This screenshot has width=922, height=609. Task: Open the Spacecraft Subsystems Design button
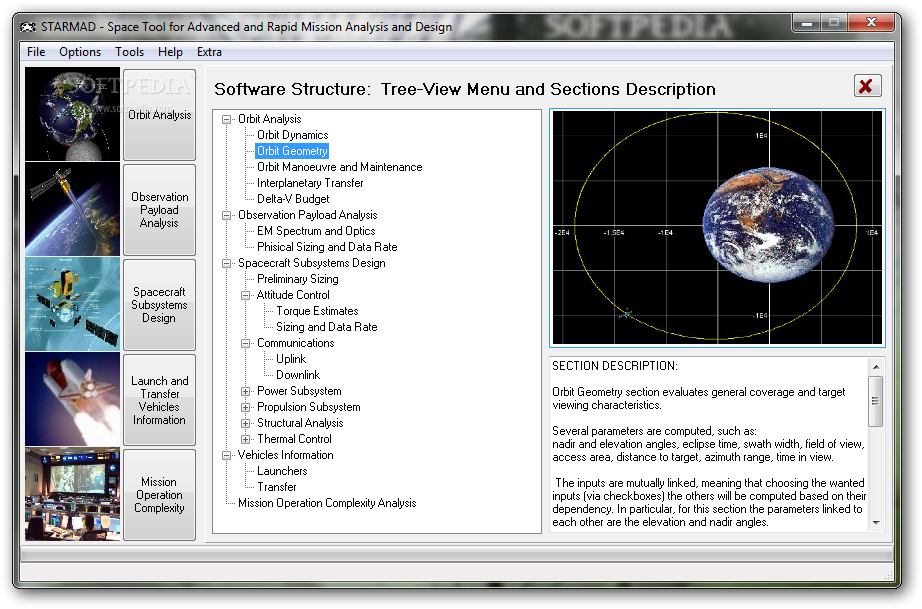pos(159,304)
